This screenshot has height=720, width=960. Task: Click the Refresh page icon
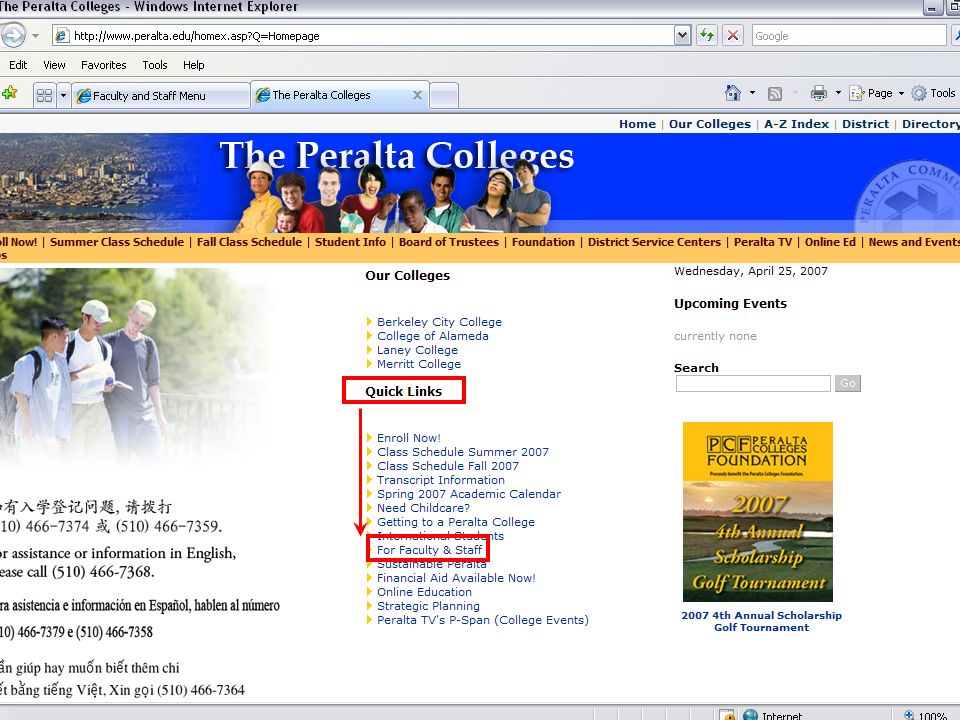click(707, 35)
